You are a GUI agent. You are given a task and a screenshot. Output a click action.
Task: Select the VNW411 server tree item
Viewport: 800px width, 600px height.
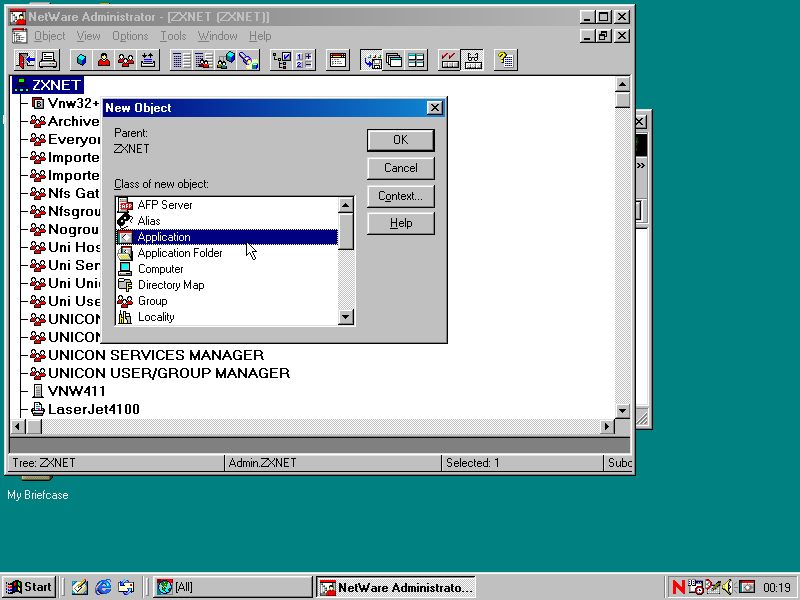(68, 391)
